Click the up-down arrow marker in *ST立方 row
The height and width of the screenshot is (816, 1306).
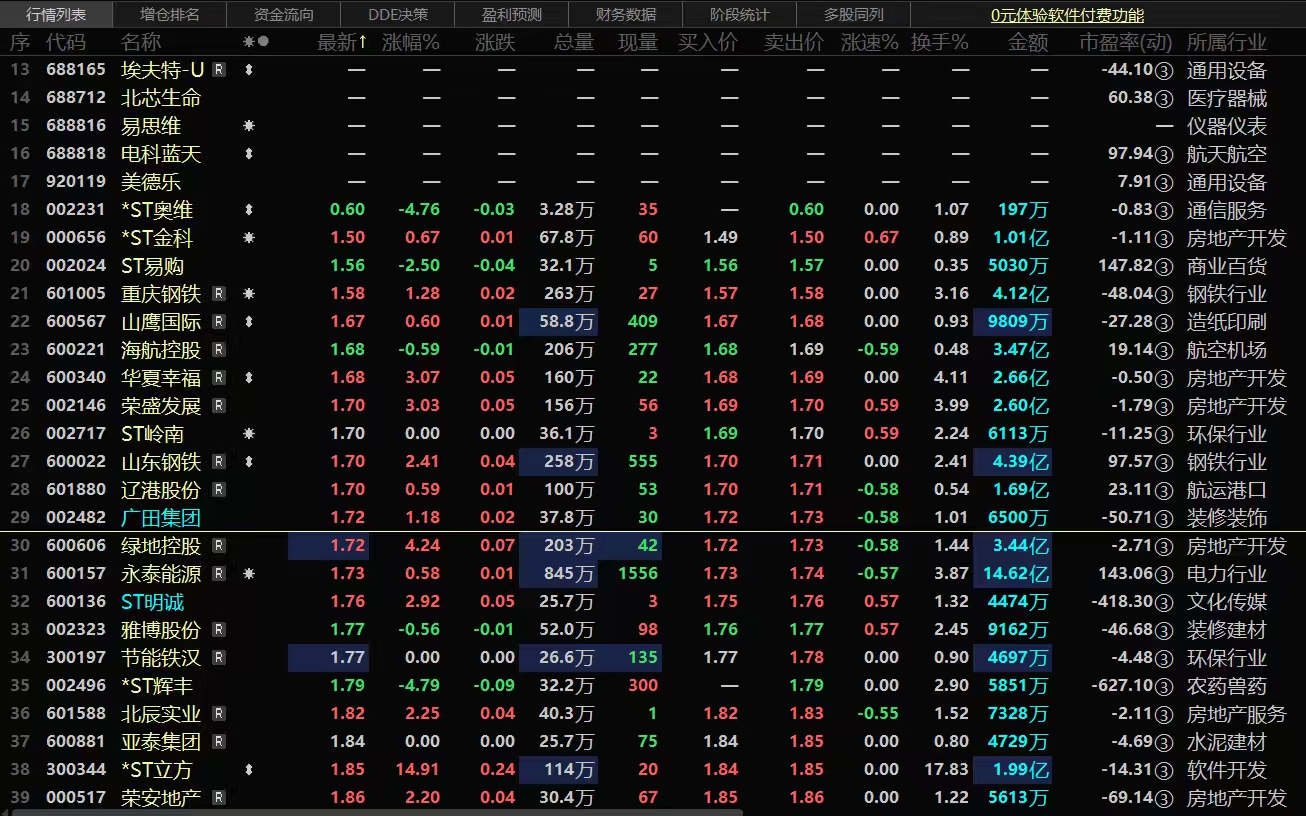click(x=249, y=770)
